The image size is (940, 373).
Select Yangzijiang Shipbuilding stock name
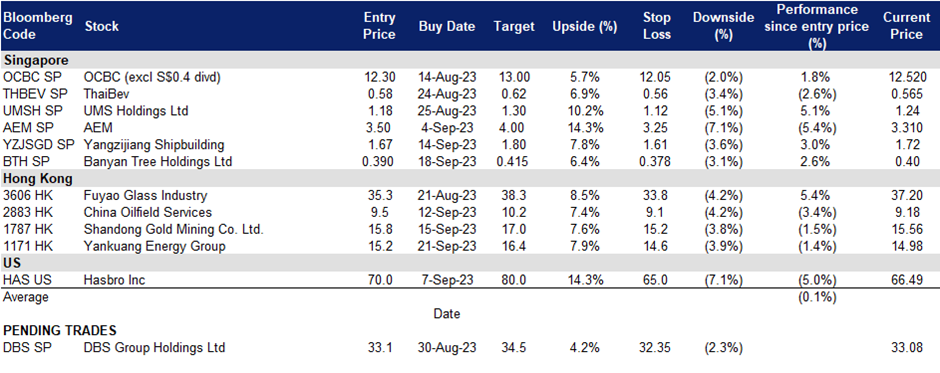(155, 145)
